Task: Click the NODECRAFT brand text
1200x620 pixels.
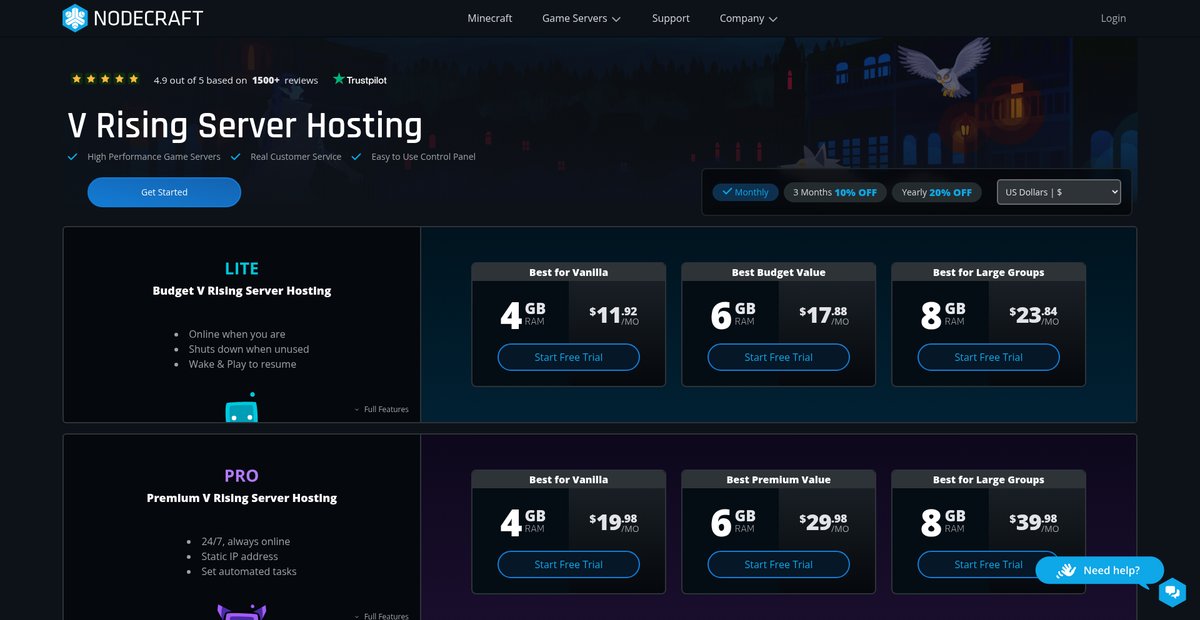Action: click(x=148, y=18)
